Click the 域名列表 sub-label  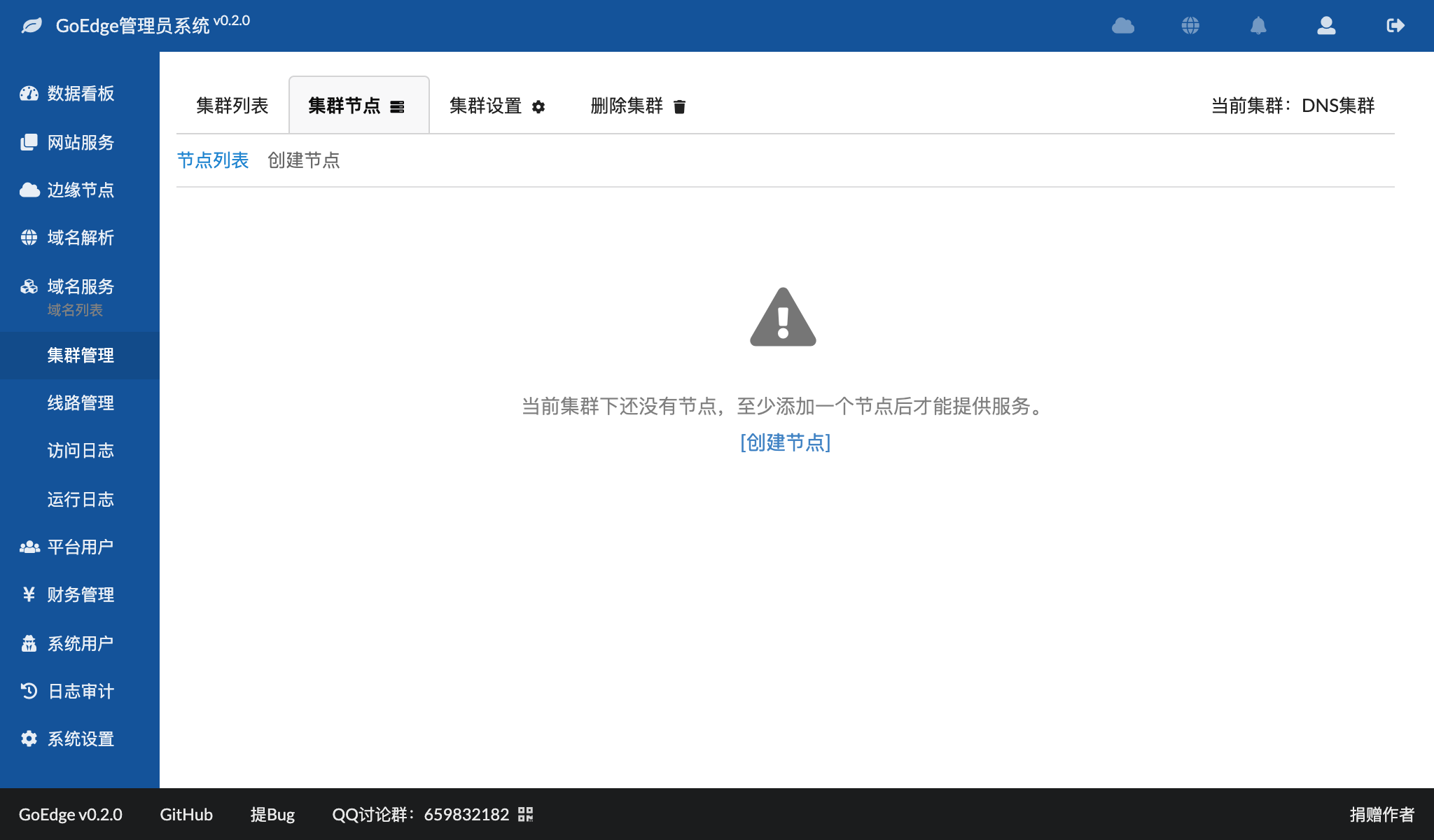75,310
